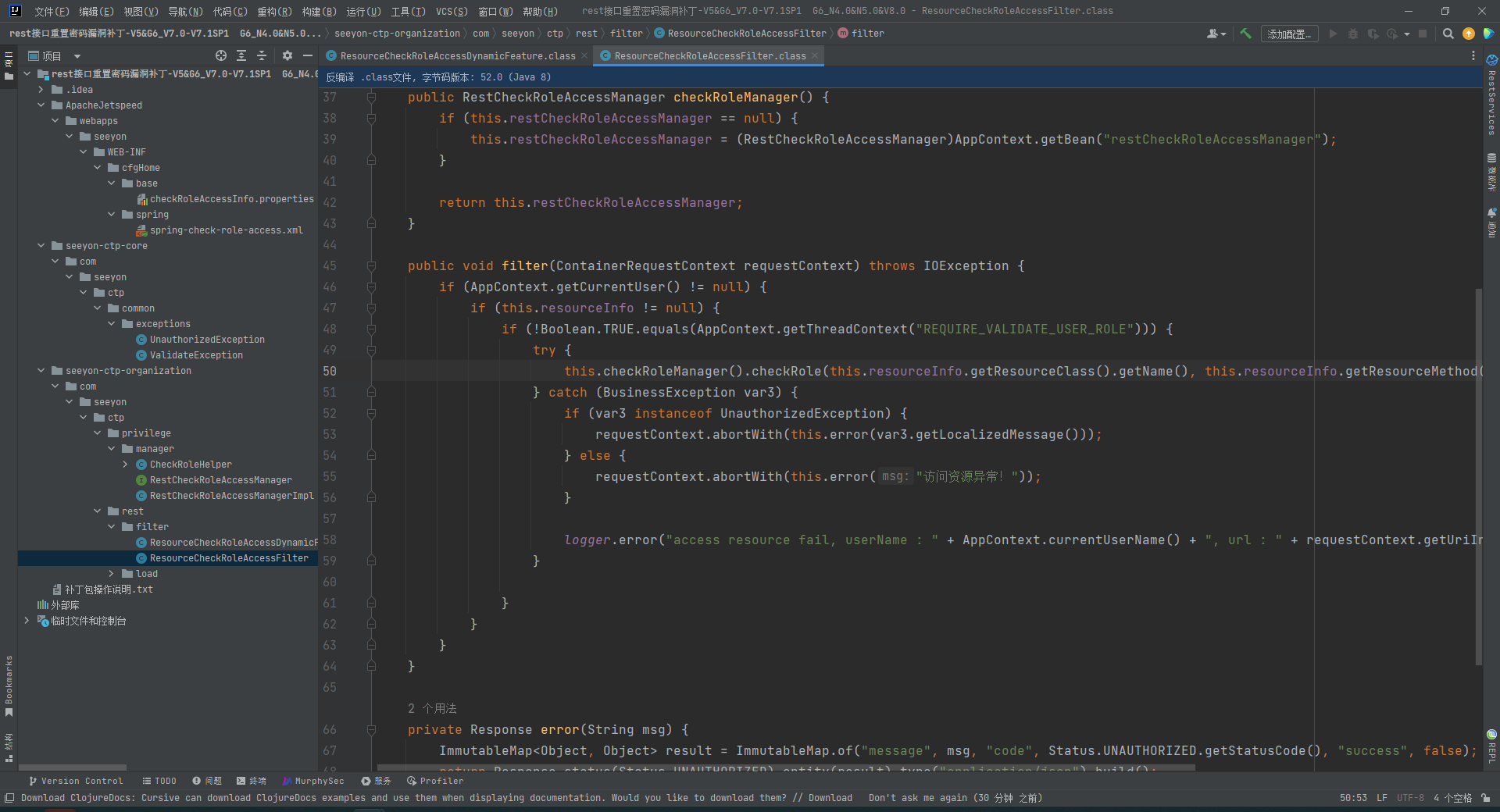1500x812 pixels.
Task: Click the 添加配置 button
Action: click(x=1288, y=34)
